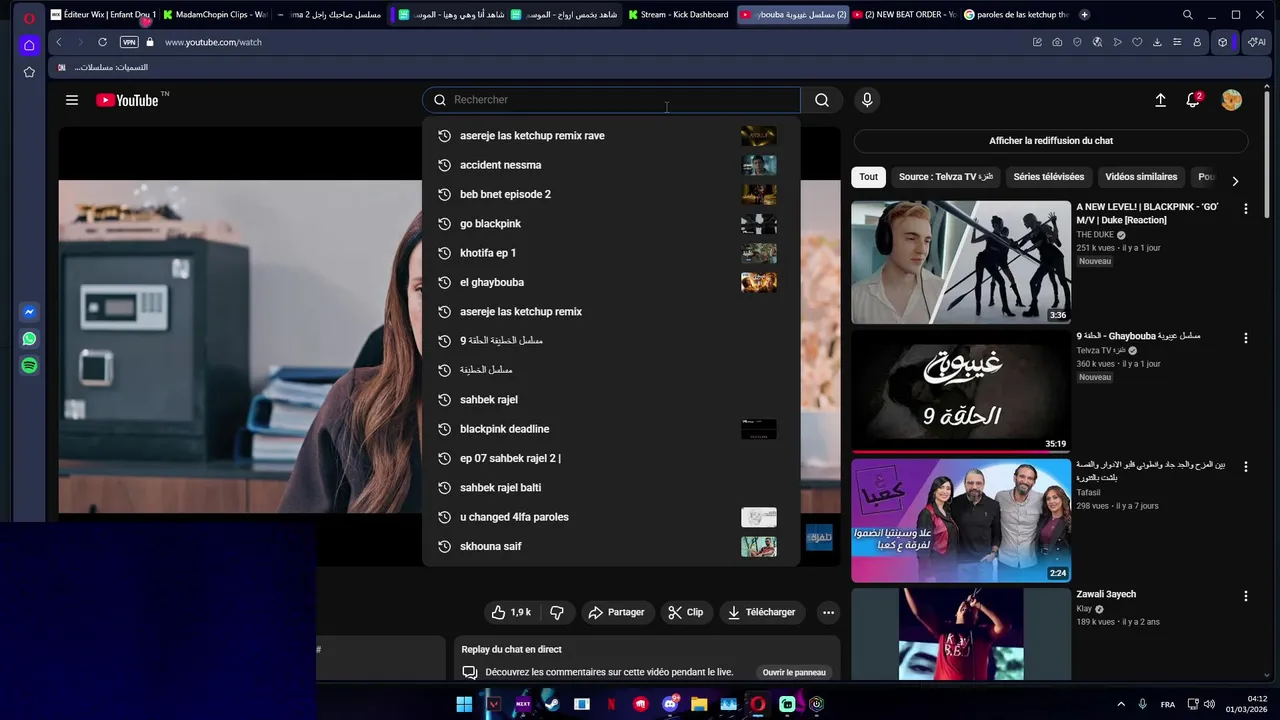Click the dislike thumbs-down button
1280x720 pixels.
tap(557, 612)
